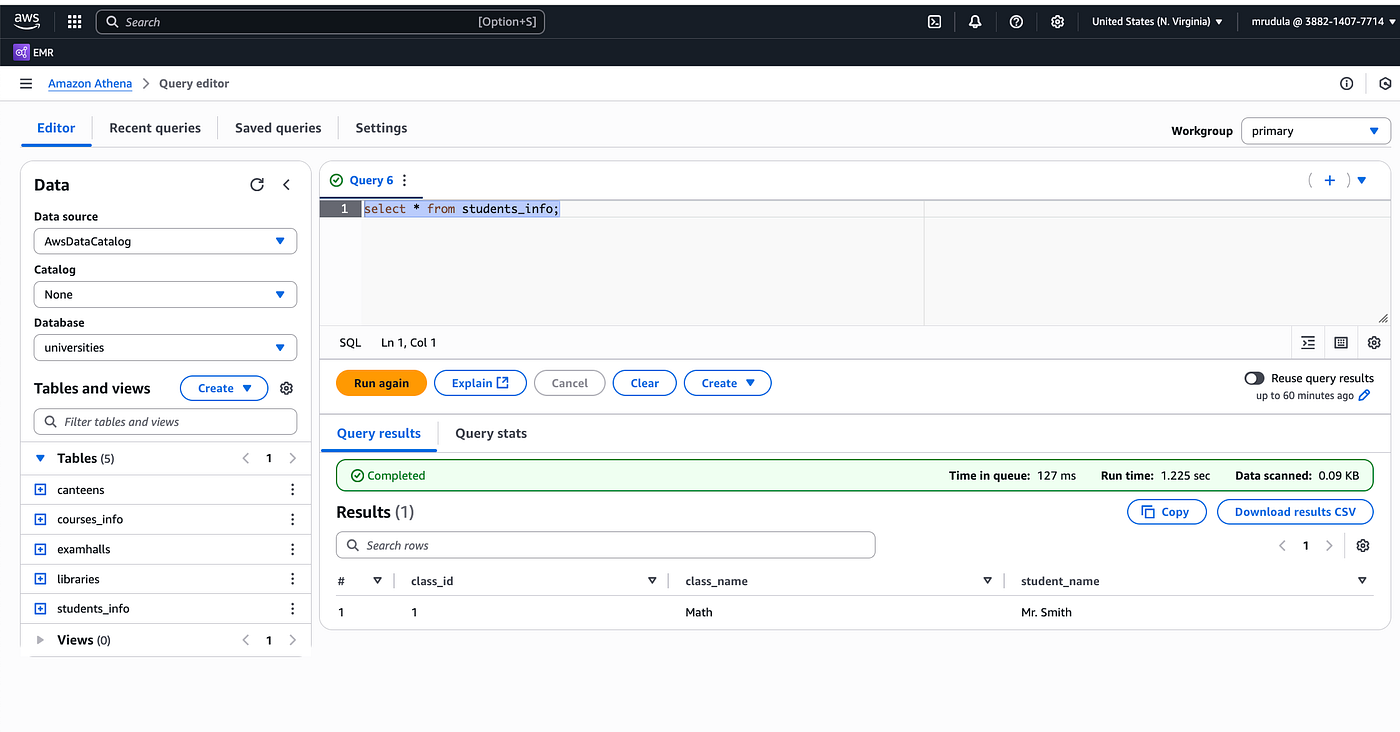Edit the reuse query results time limit
The height and width of the screenshot is (732, 1400).
[1365, 396]
